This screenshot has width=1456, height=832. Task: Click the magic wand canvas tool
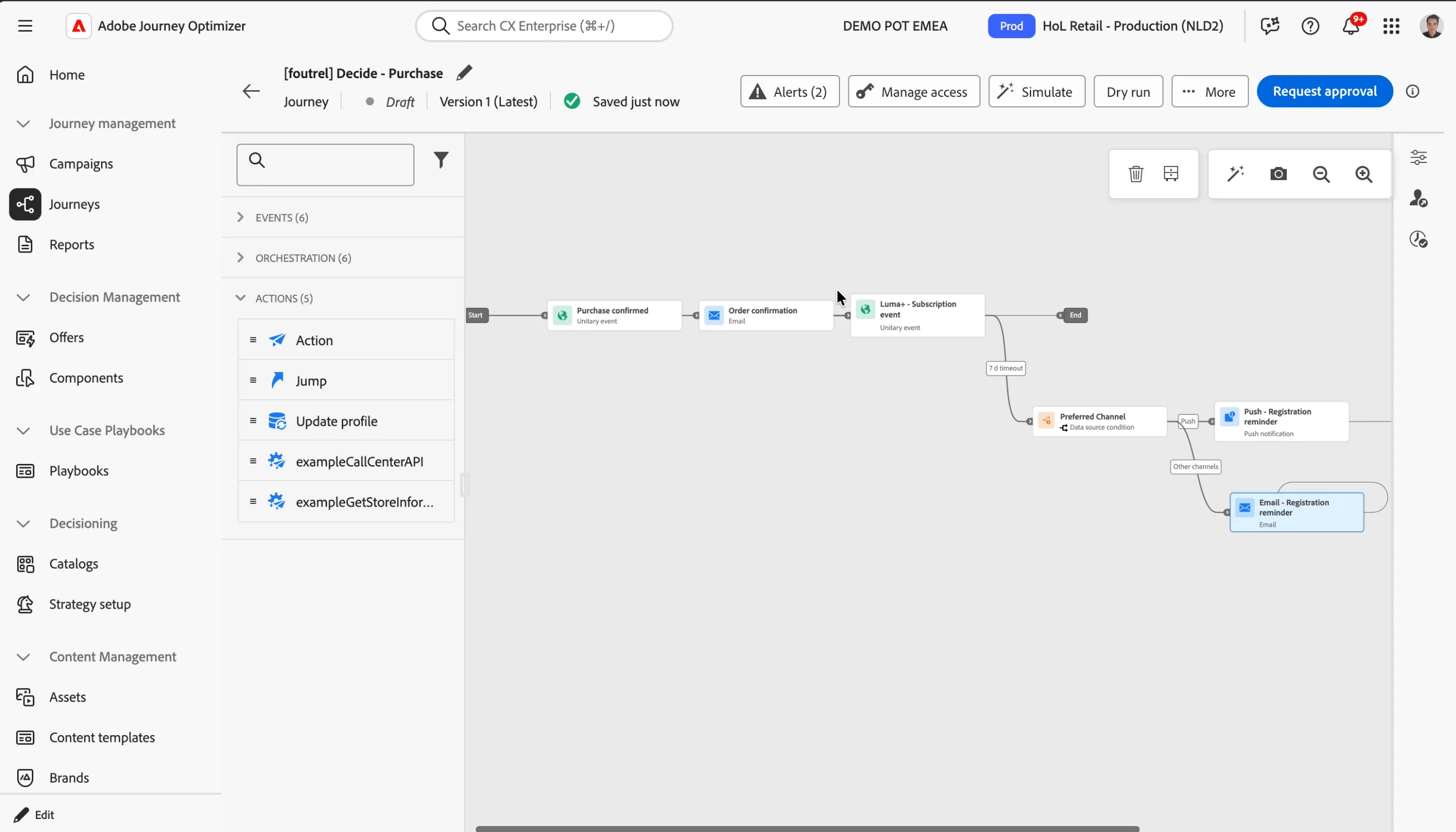pos(1235,174)
